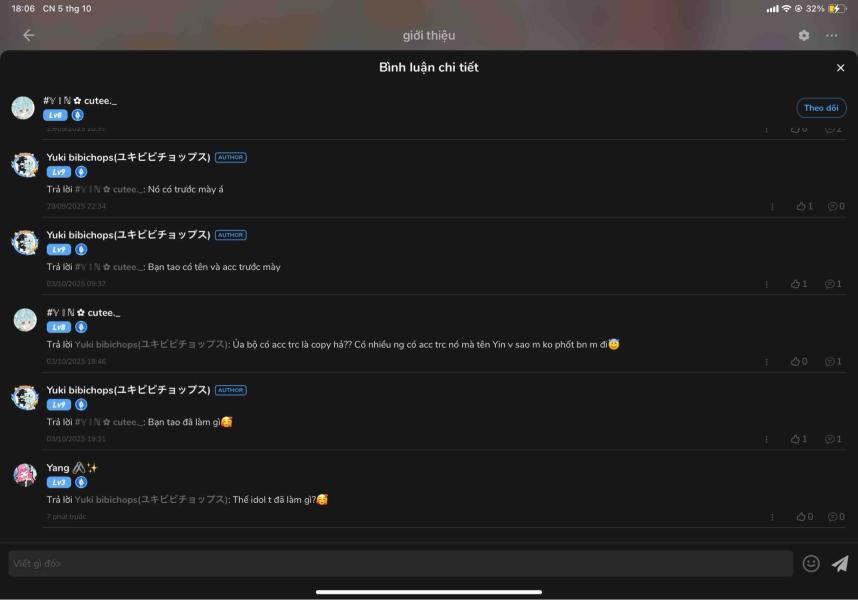
Task: Like the 'Nó có trước mày á' comment
Action: (804, 206)
